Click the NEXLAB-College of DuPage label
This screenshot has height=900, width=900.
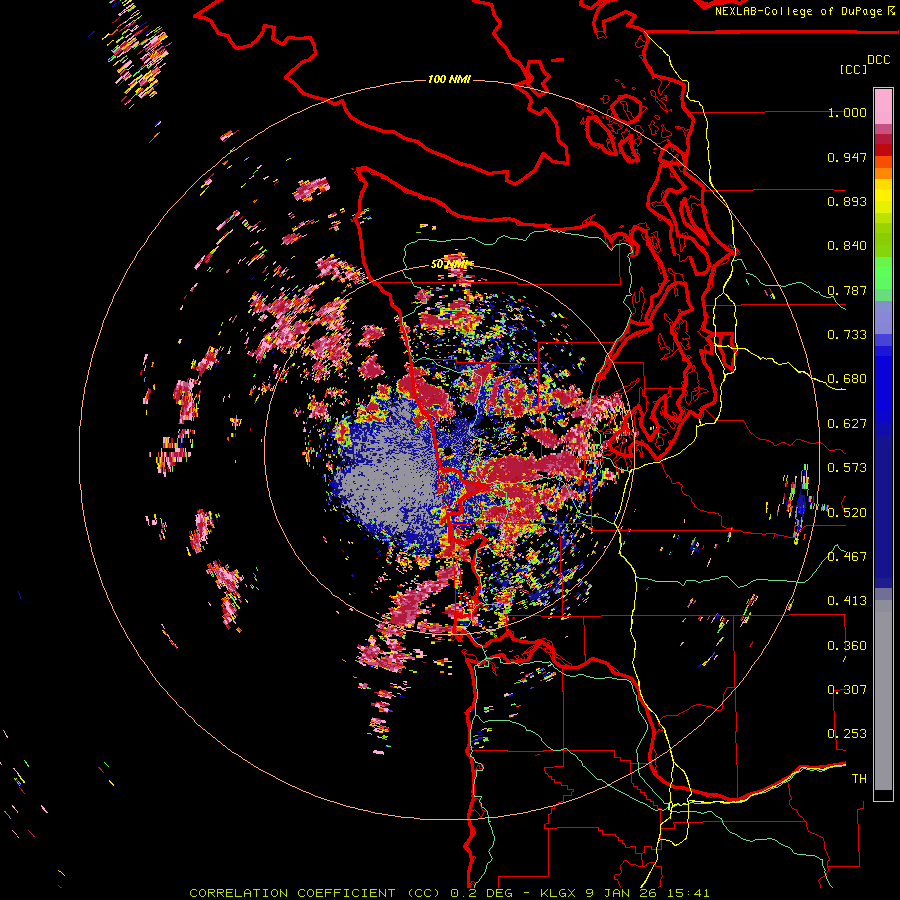coord(798,11)
